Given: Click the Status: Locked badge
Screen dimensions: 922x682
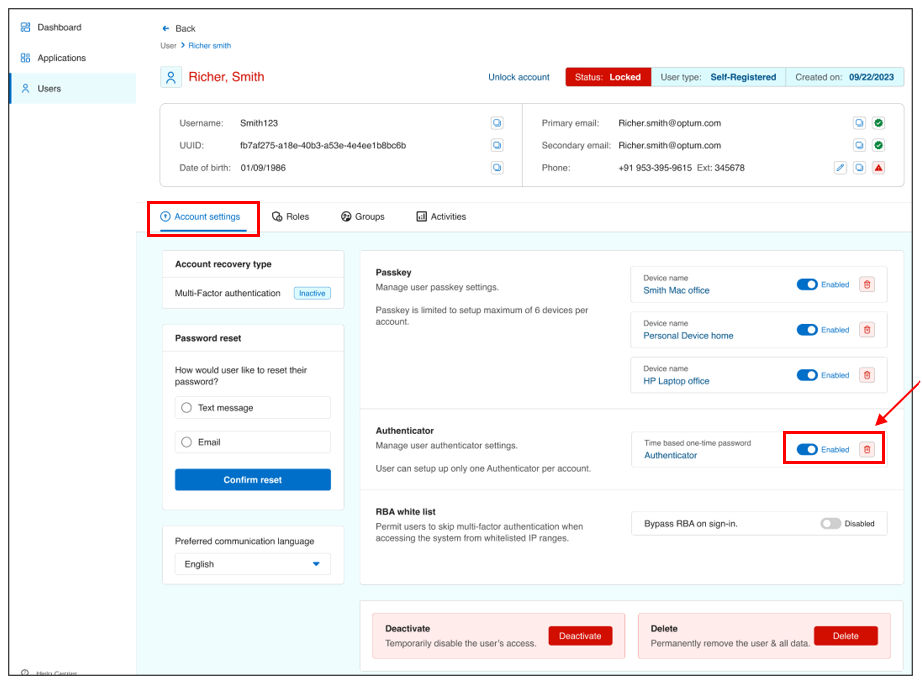Looking at the screenshot, I should [608, 77].
